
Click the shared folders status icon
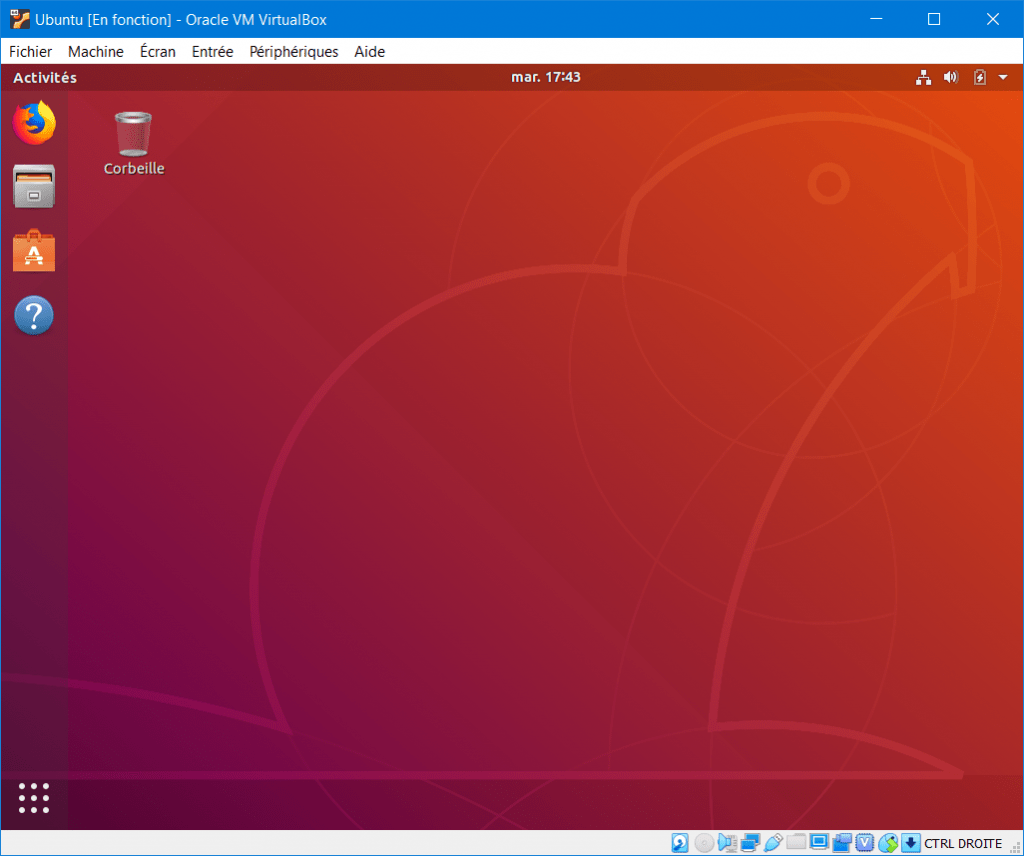pos(796,842)
